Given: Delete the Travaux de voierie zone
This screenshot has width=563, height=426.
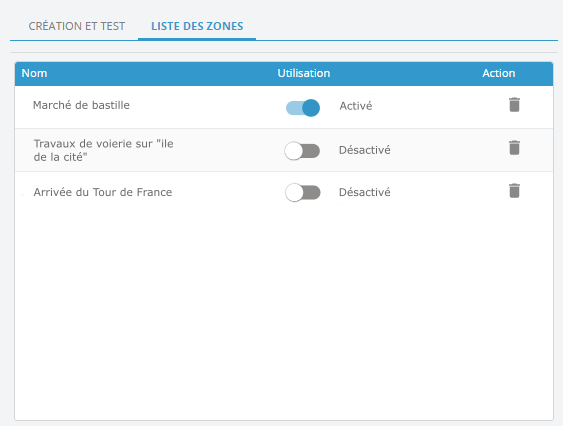Looking at the screenshot, I should pyautogui.click(x=514, y=148).
